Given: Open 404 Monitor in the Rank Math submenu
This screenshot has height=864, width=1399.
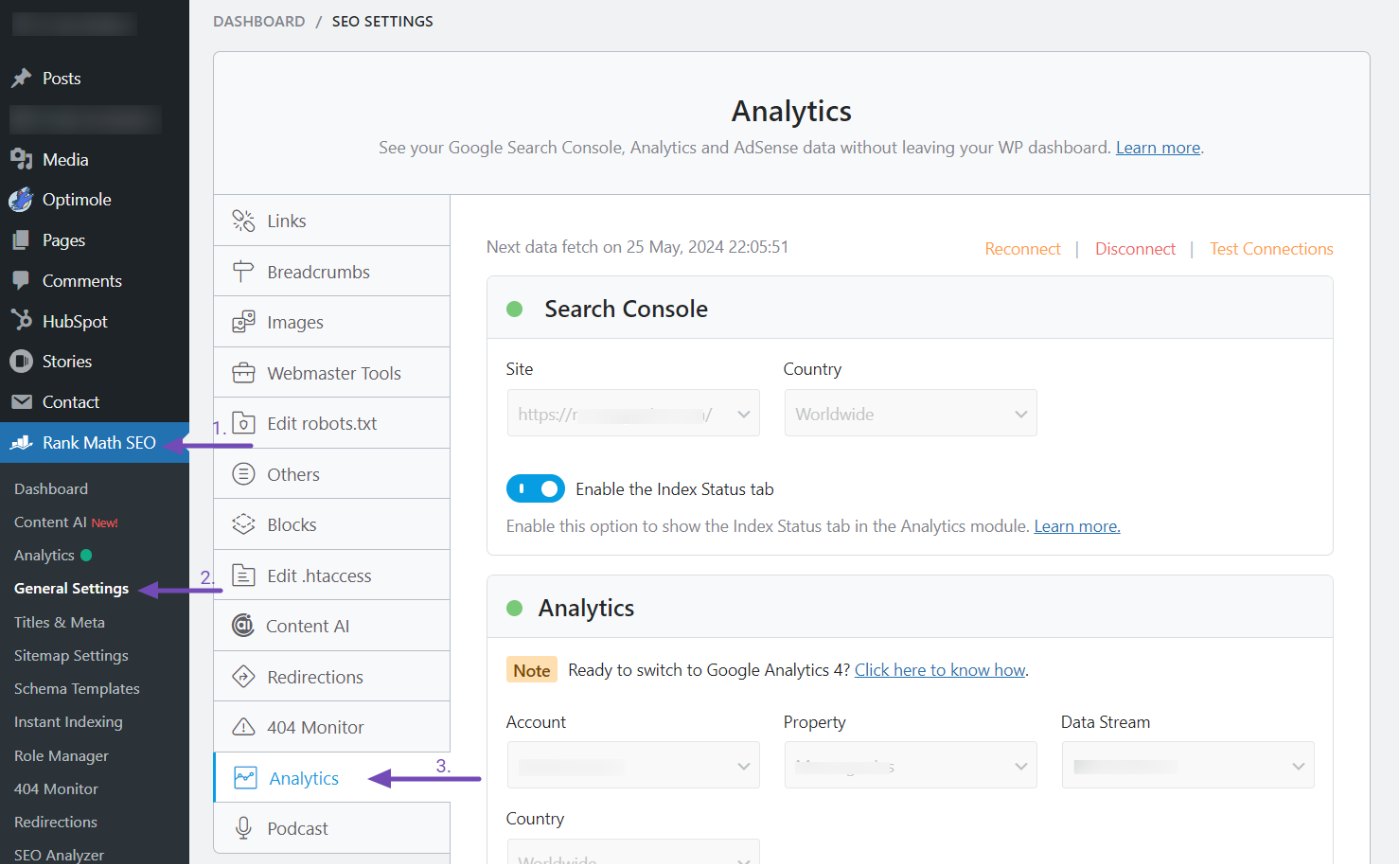Looking at the screenshot, I should (56, 789).
